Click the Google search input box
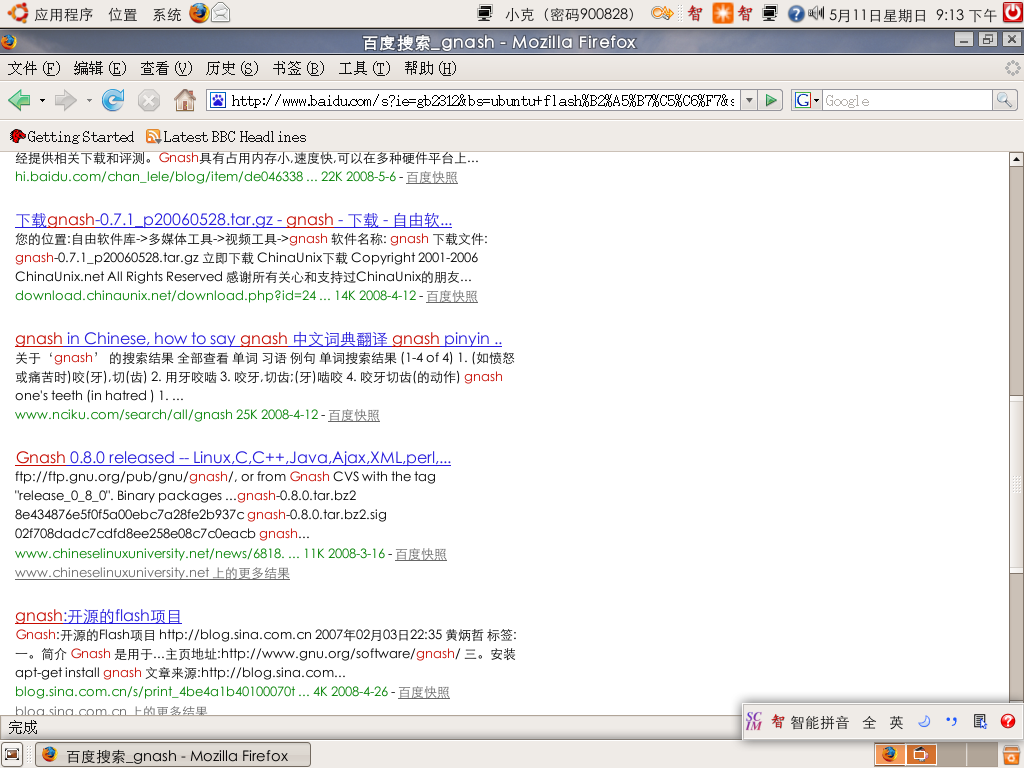This screenshot has width=1024, height=768. (907, 101)
